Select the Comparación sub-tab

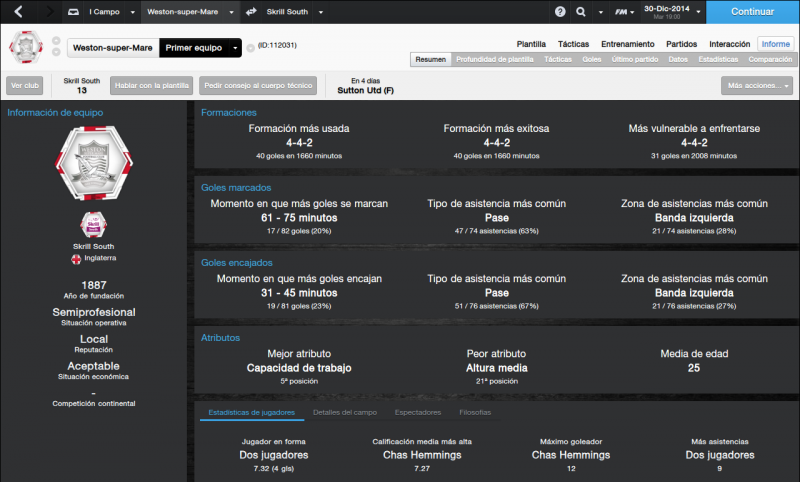pos(770,59)
